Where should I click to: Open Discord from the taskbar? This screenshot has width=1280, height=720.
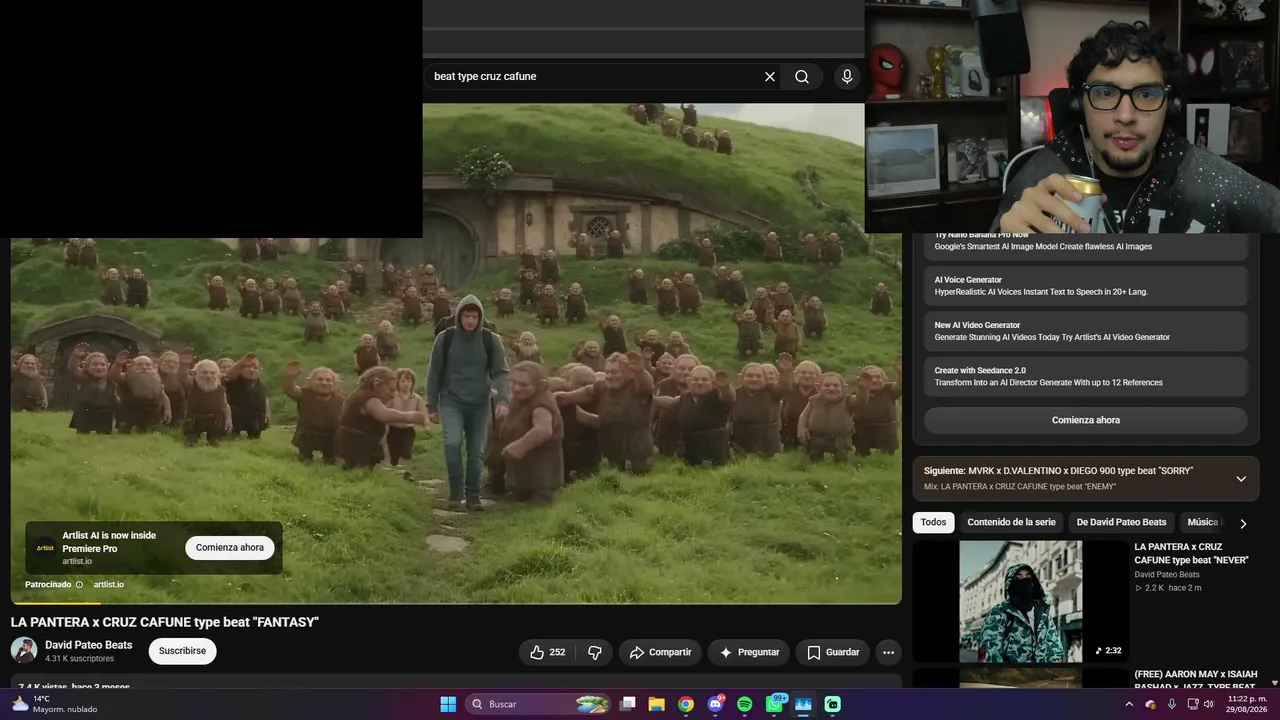715,704
